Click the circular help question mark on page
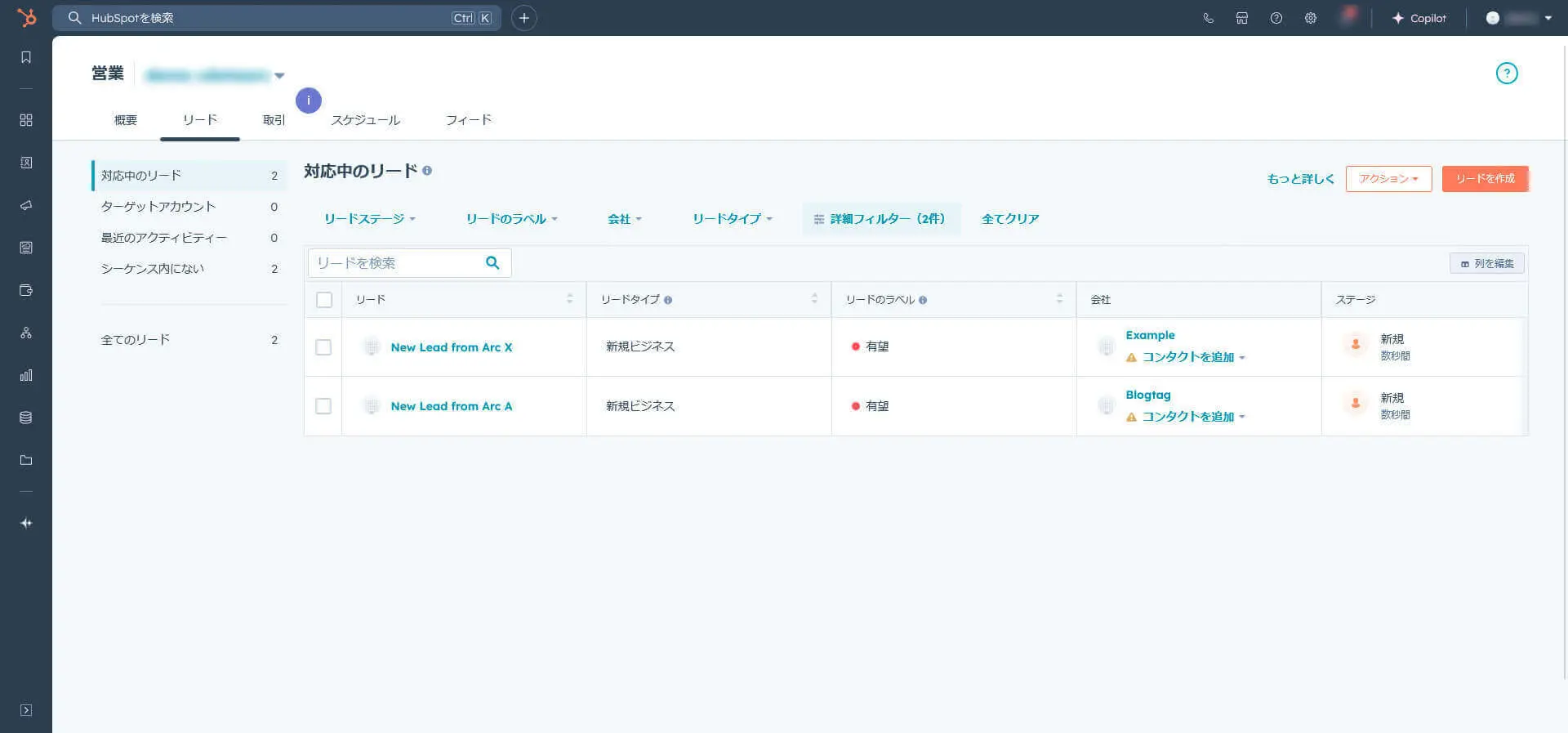Viewport: 1568px width, 733px height. [x=1507, y=74]
